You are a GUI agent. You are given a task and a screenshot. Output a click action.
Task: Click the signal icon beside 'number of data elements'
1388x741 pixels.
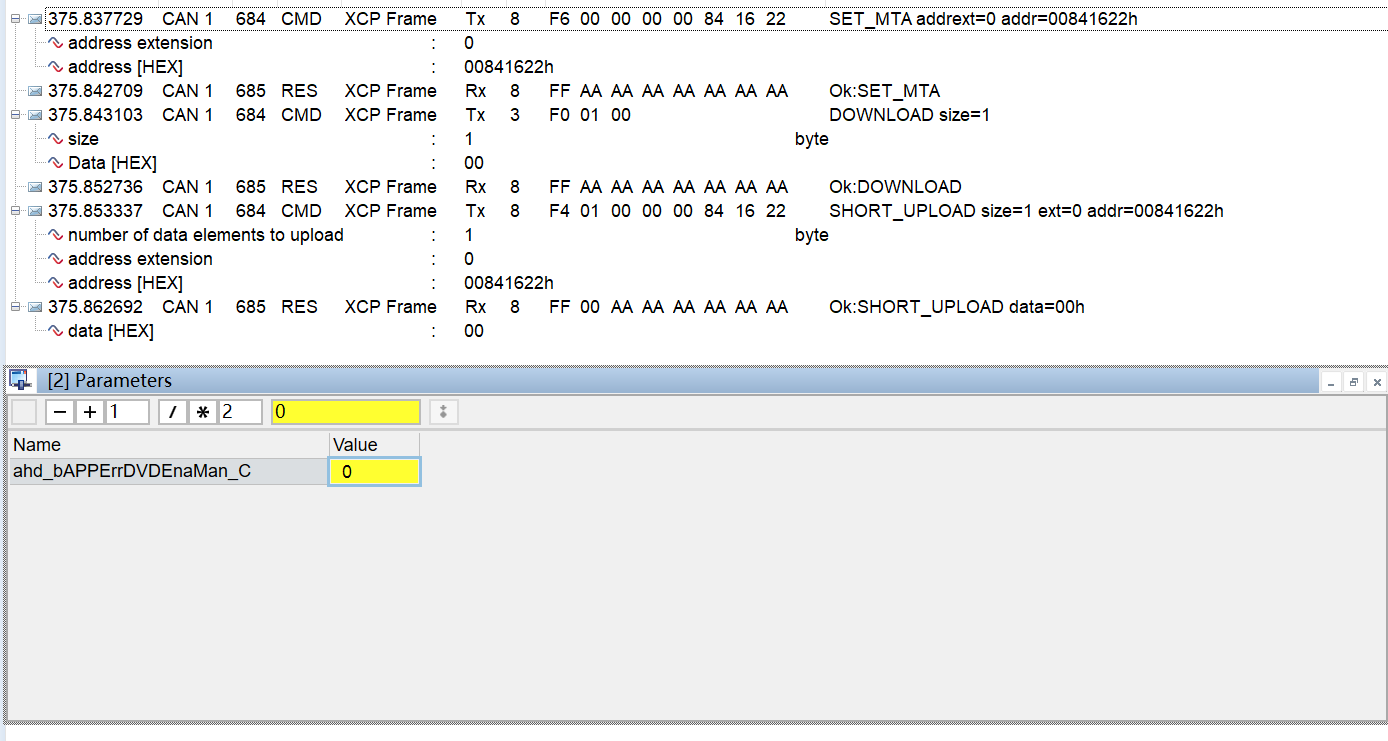click(x=56, y=235)
